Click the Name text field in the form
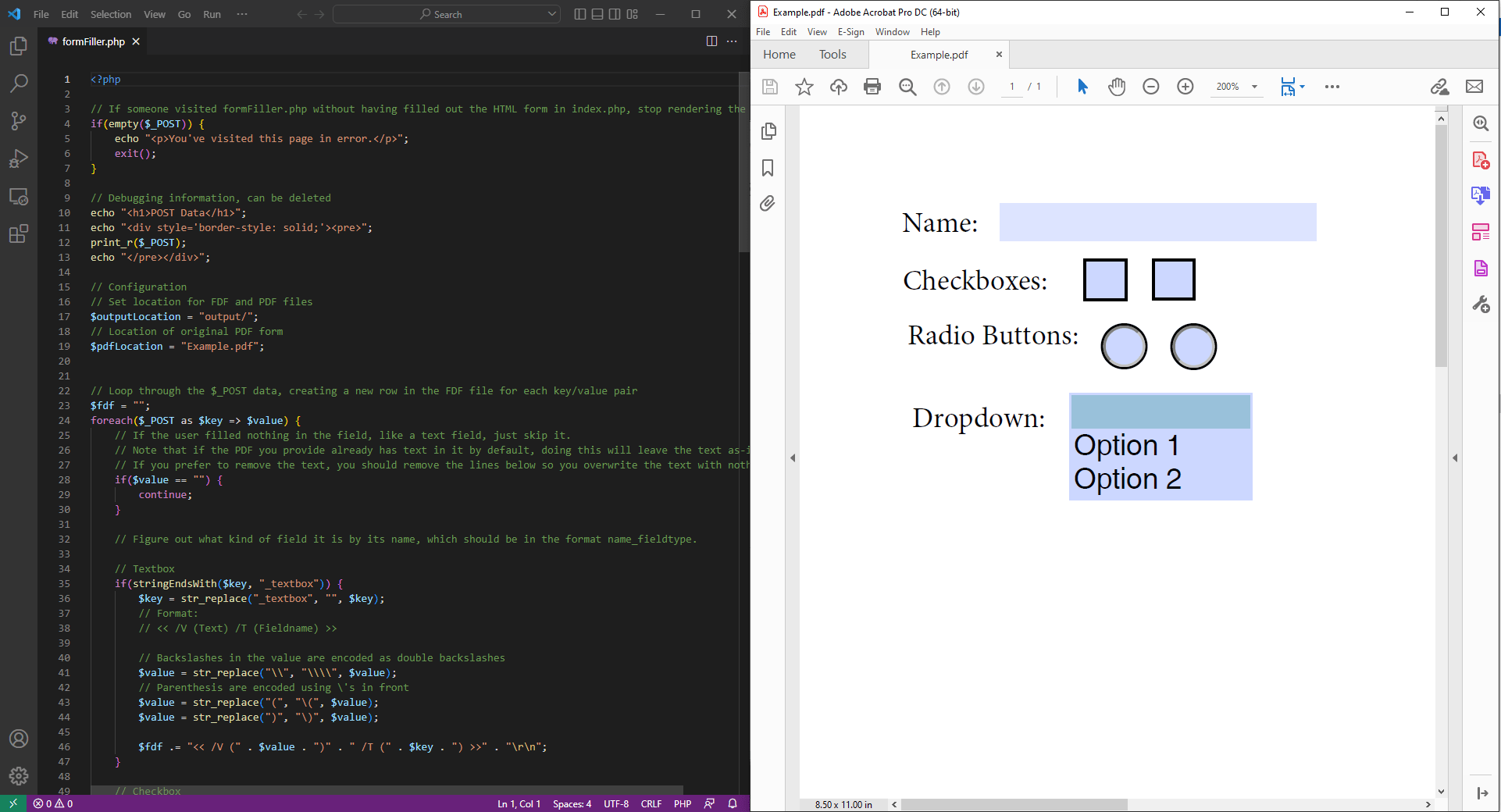Screen dimensions: 1501x812 click(1156, 223)
